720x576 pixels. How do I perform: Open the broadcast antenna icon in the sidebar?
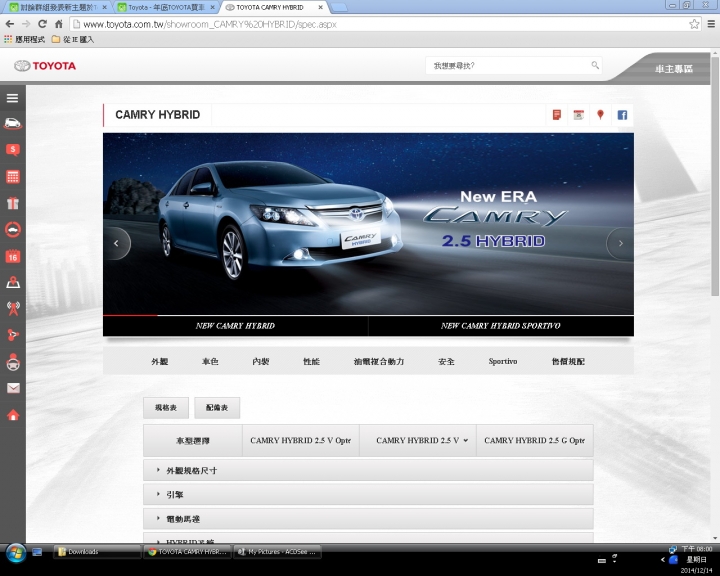click(x=12, y=308)
